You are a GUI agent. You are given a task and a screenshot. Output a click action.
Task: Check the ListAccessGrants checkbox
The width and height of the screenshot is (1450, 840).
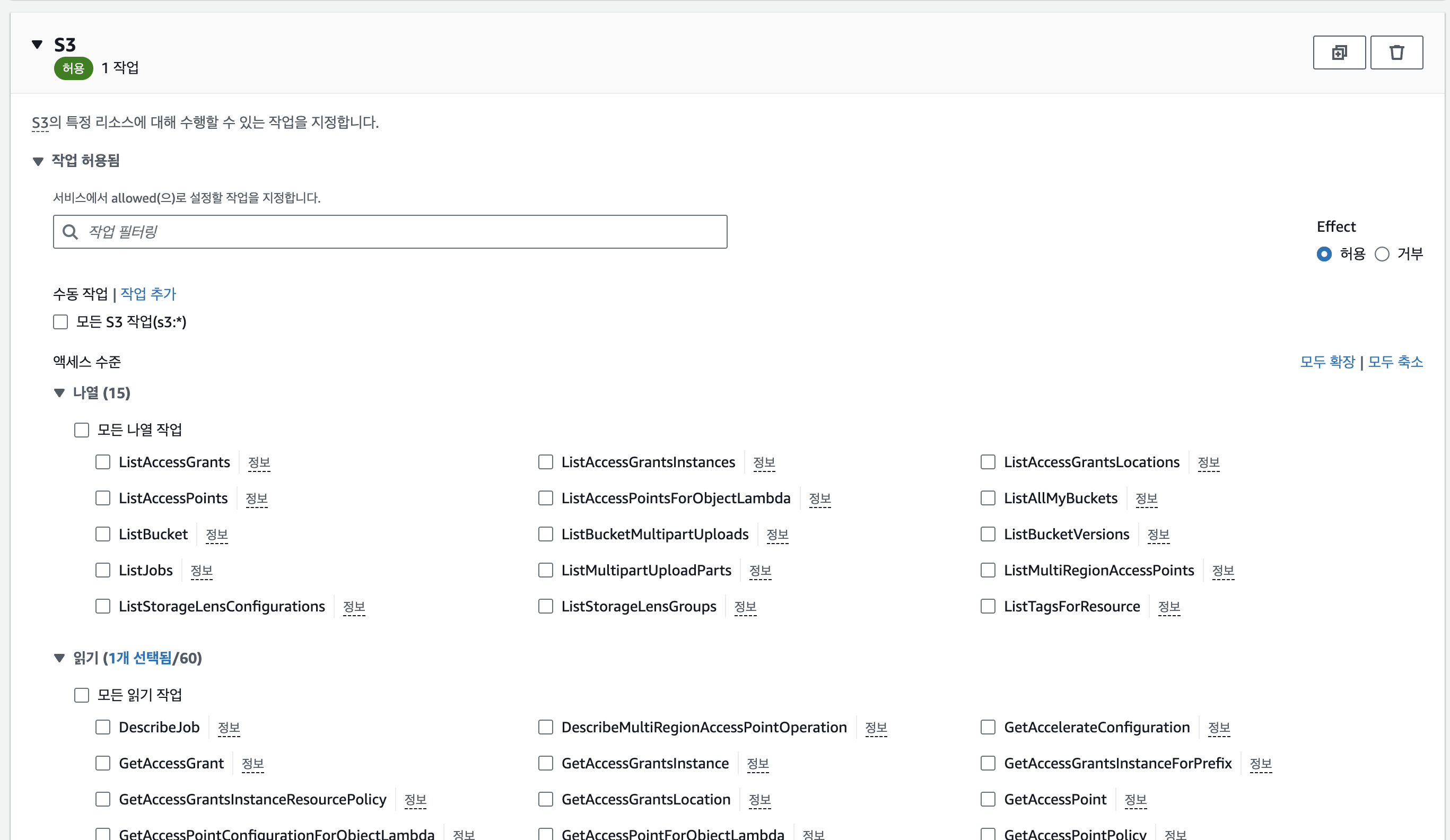(x=103, y=462)
